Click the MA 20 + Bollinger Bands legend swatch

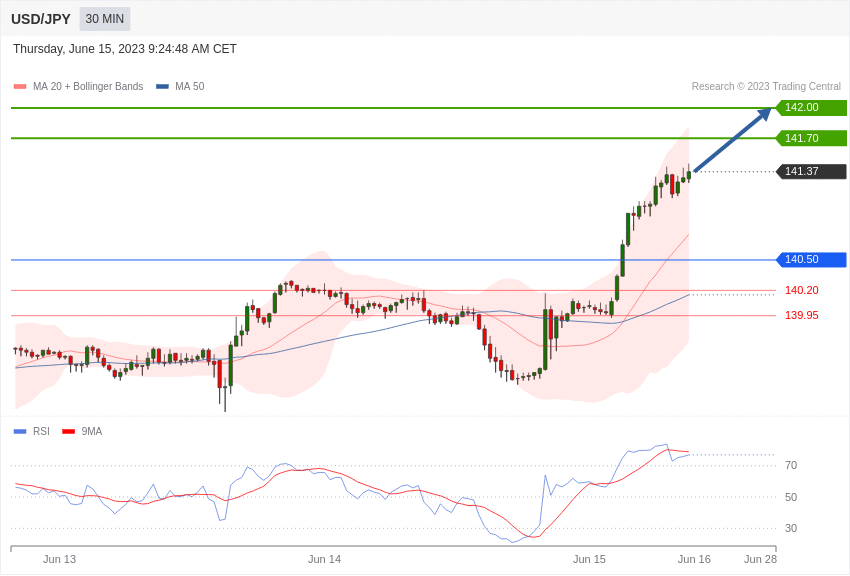tap(20, 87)
